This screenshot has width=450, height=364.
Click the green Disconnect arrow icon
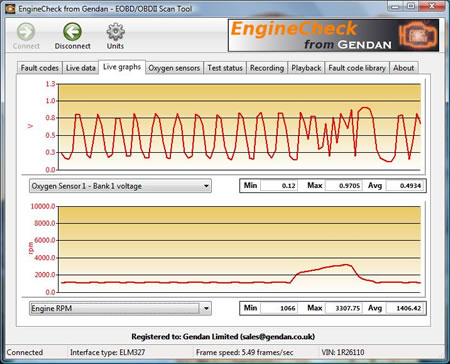point(72,32)
